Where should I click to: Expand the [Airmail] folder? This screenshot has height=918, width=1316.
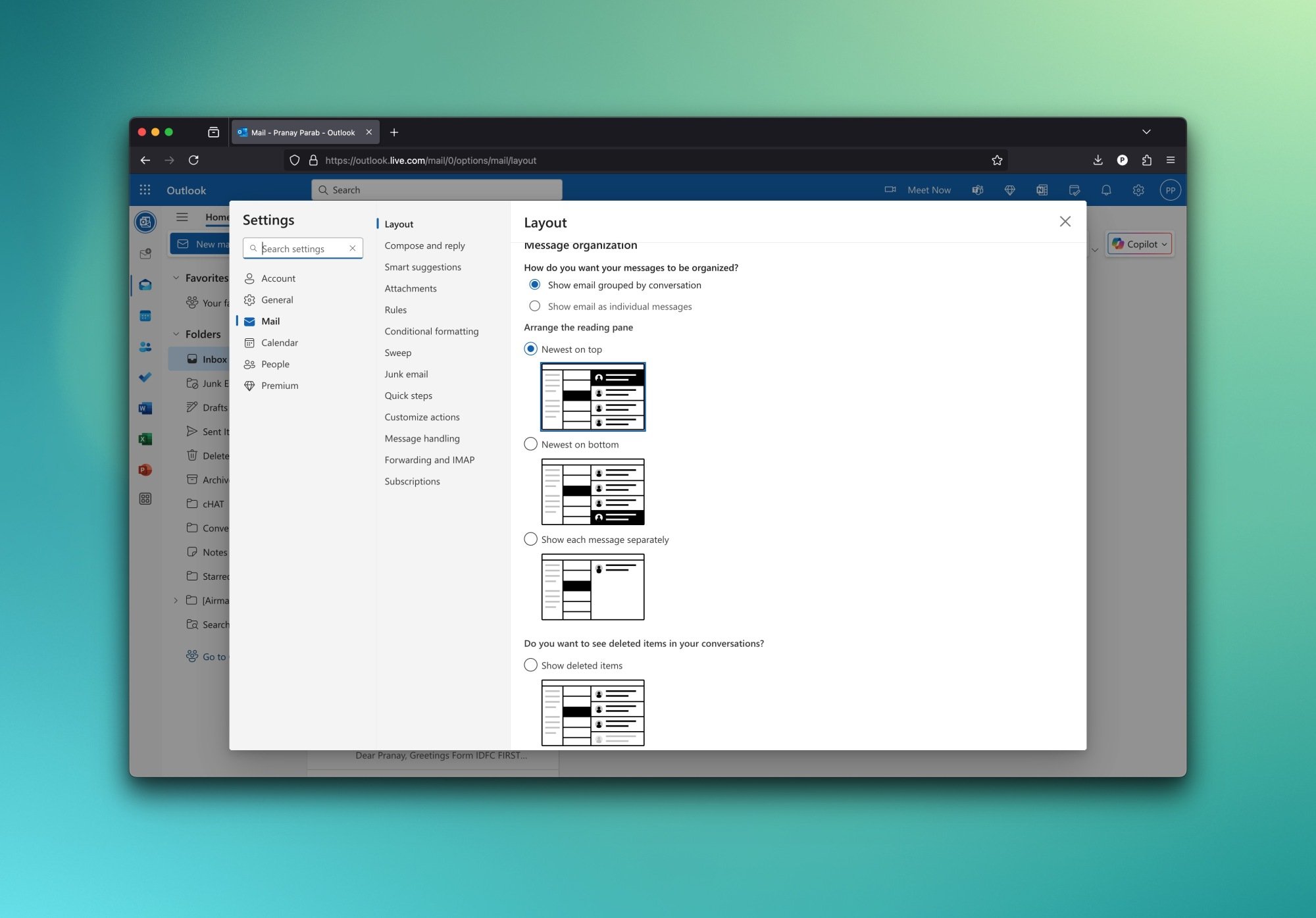(176, 600)
